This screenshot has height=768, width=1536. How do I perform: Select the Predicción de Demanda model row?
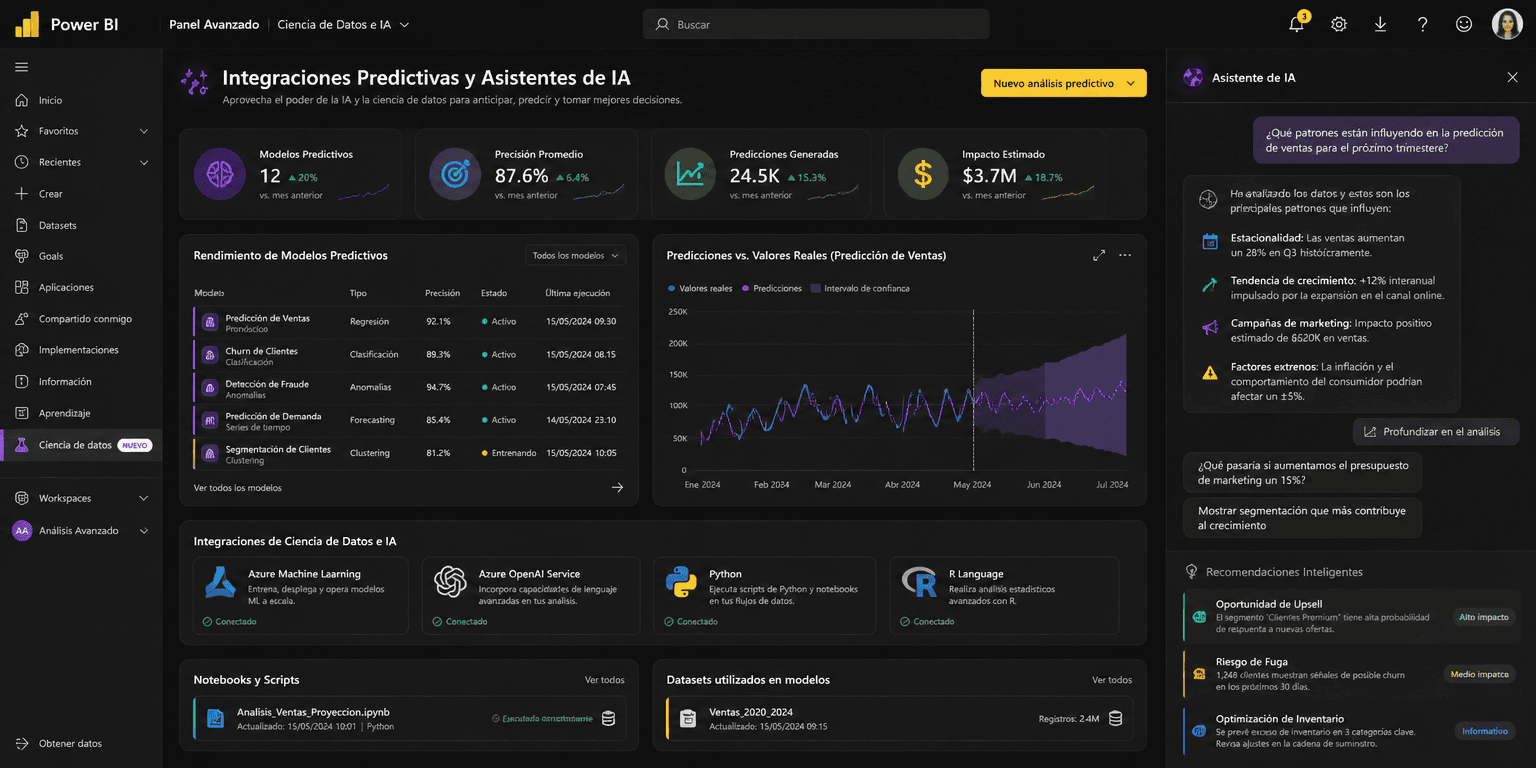coord(409,420)
